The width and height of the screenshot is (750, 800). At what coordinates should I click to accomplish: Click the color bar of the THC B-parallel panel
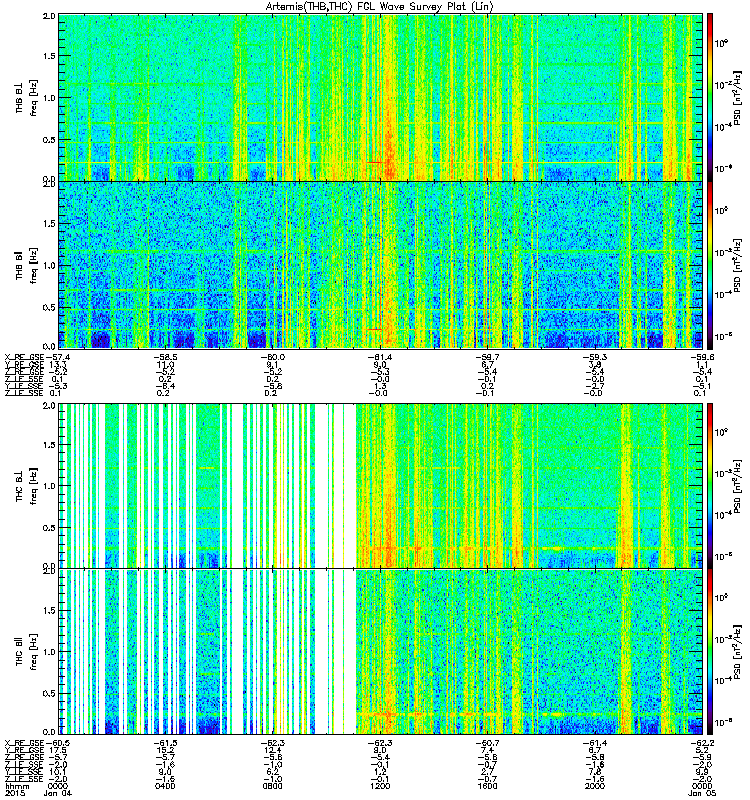pos(709,652)
